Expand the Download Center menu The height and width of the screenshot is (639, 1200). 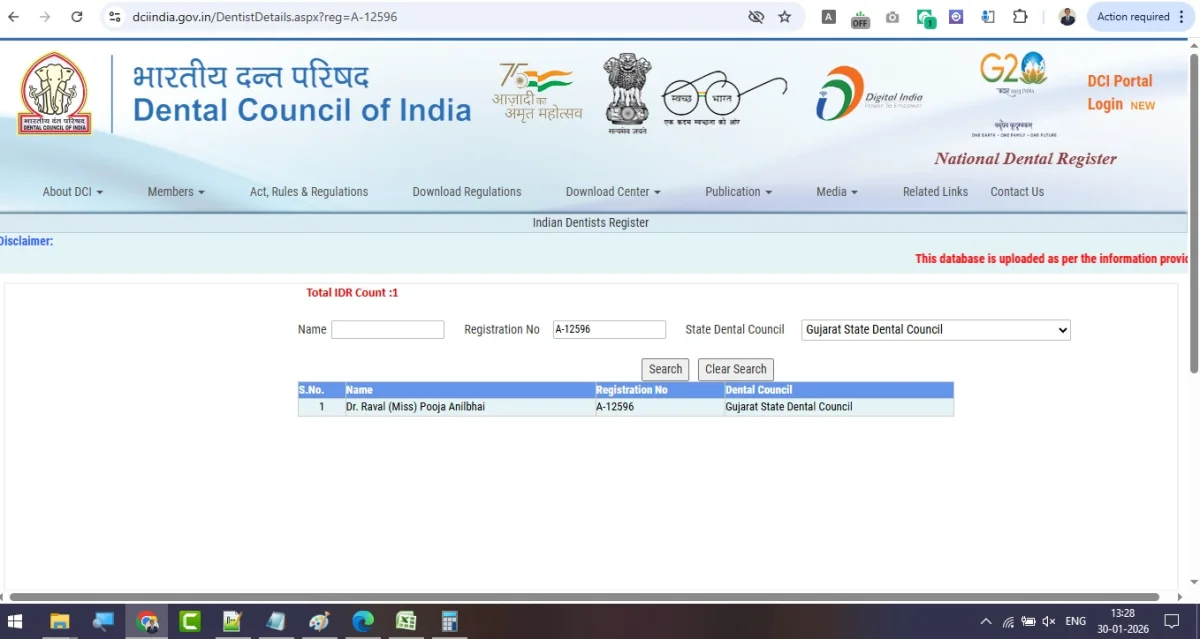pos(612,191)
